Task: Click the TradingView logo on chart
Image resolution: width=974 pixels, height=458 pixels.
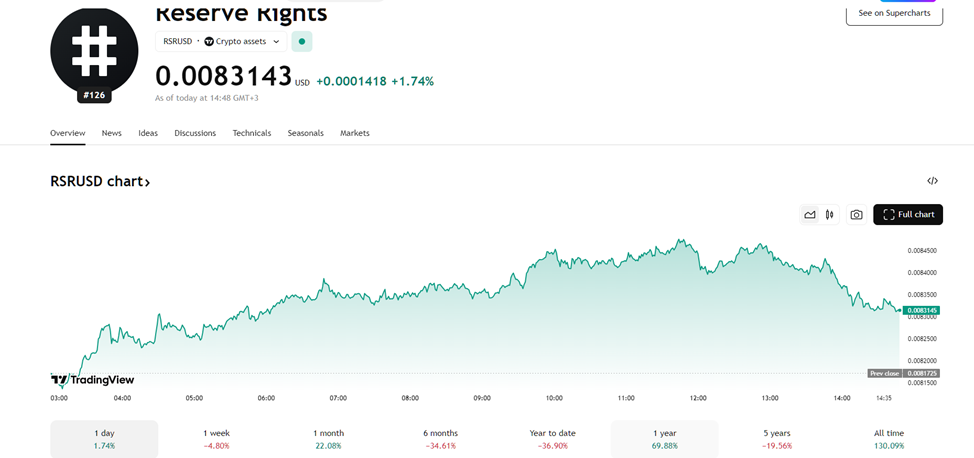Action: (92, 380)
